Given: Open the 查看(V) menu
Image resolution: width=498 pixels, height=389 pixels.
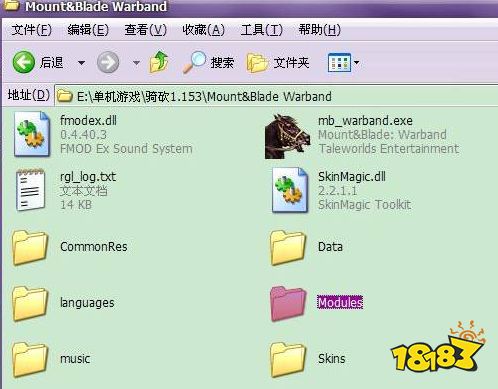Looking at the screenshot, I should [146, 30].
